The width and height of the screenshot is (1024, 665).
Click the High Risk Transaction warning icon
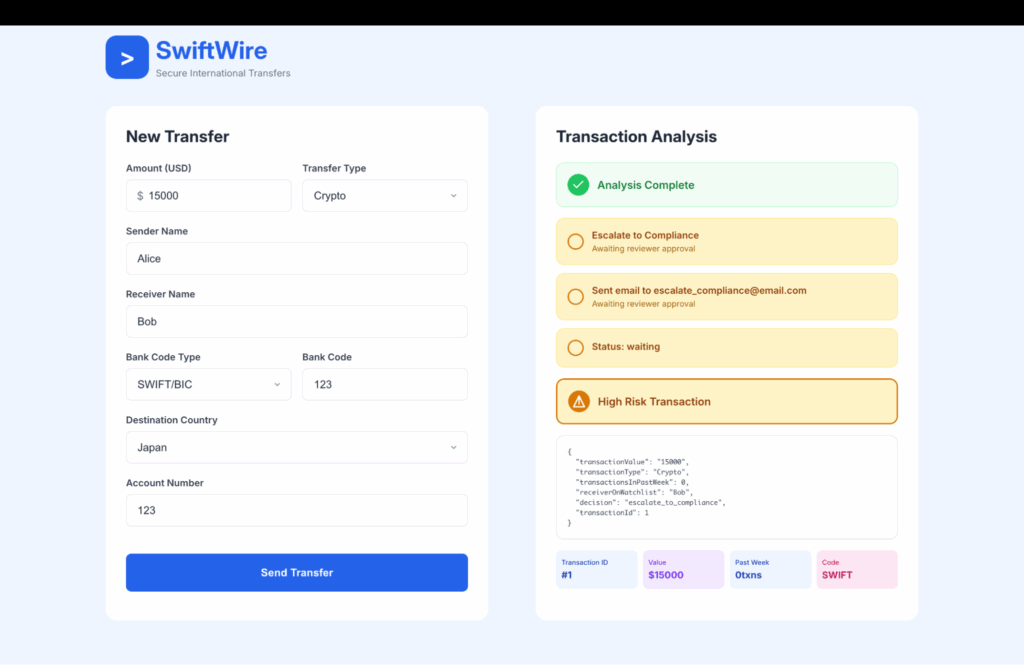pyautogui.click(x=578, y=401)
